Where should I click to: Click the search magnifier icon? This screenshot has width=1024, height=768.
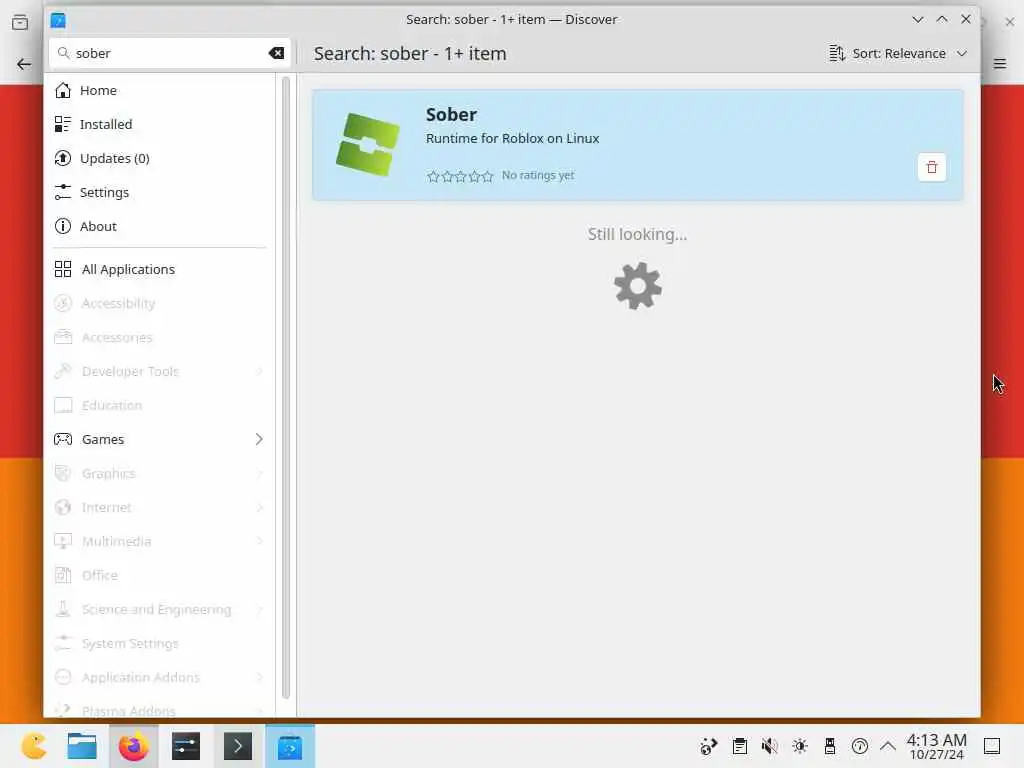point(63,53)
